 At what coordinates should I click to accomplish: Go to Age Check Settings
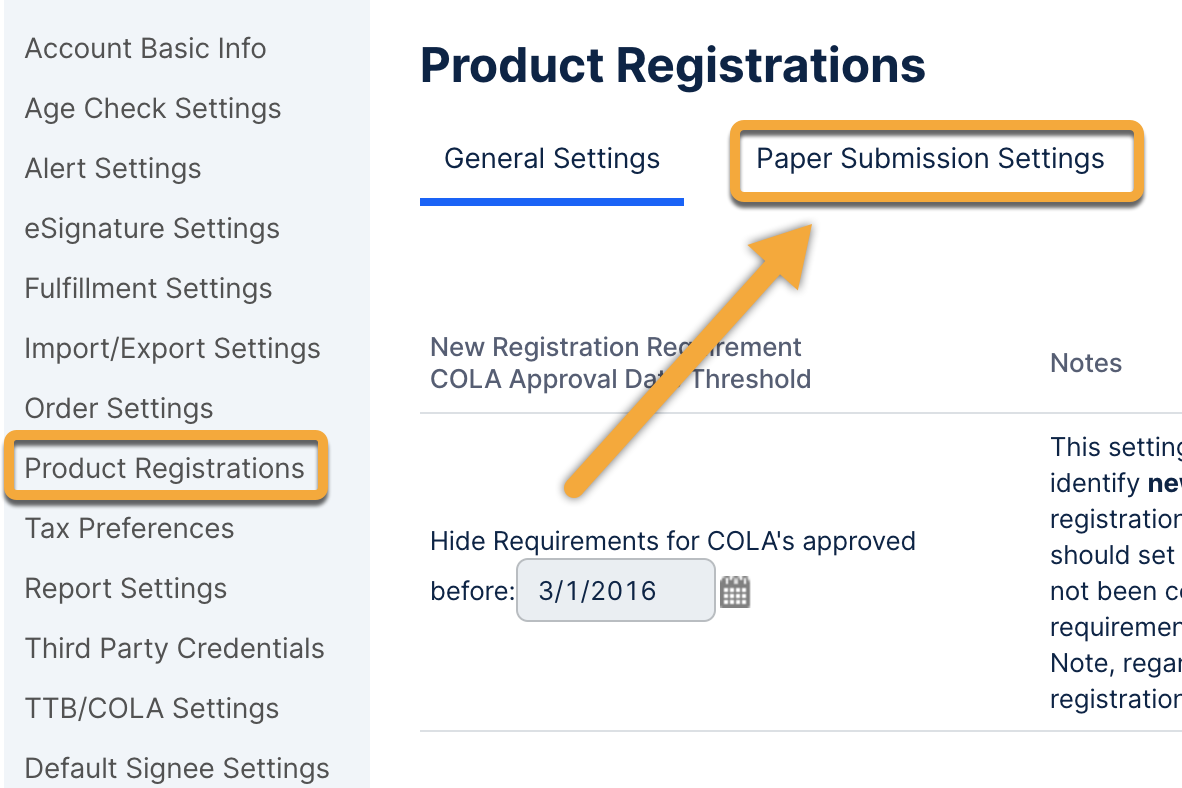coord(153,109)
